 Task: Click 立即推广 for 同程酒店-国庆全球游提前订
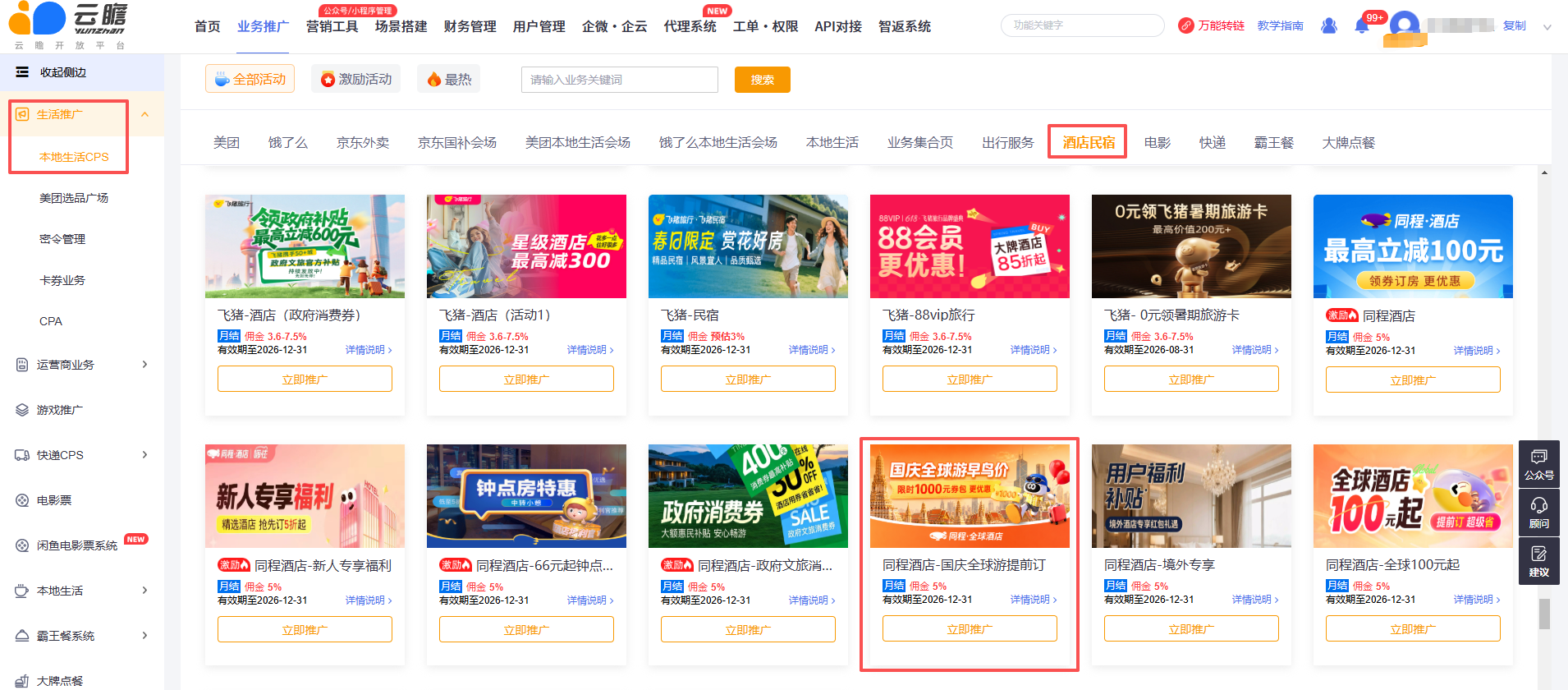pyautogui.click(x=970, y=629)
